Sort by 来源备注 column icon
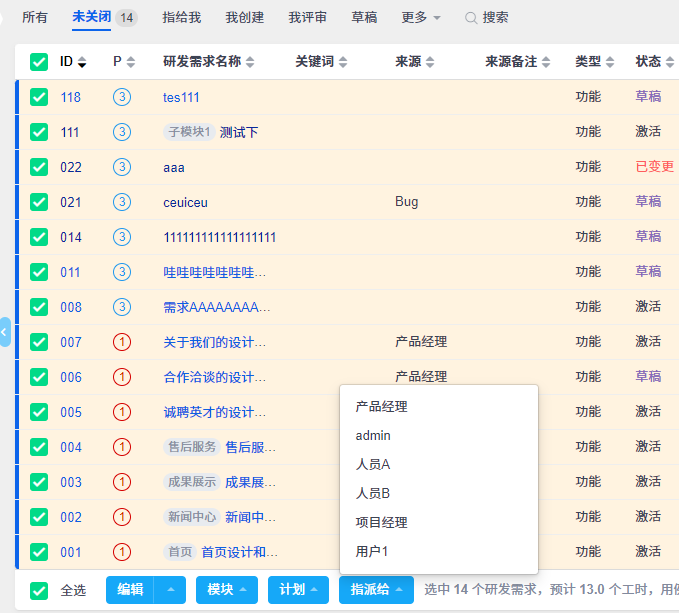The image size is (679, 613). coord(546,62)
